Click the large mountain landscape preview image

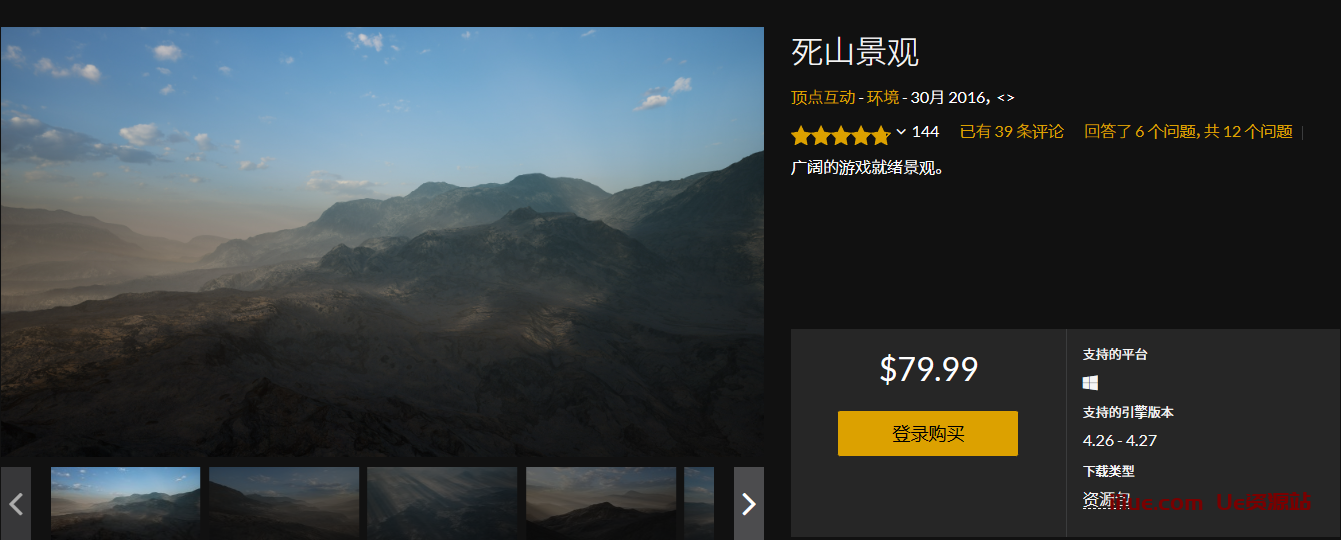tap(382, 242)
